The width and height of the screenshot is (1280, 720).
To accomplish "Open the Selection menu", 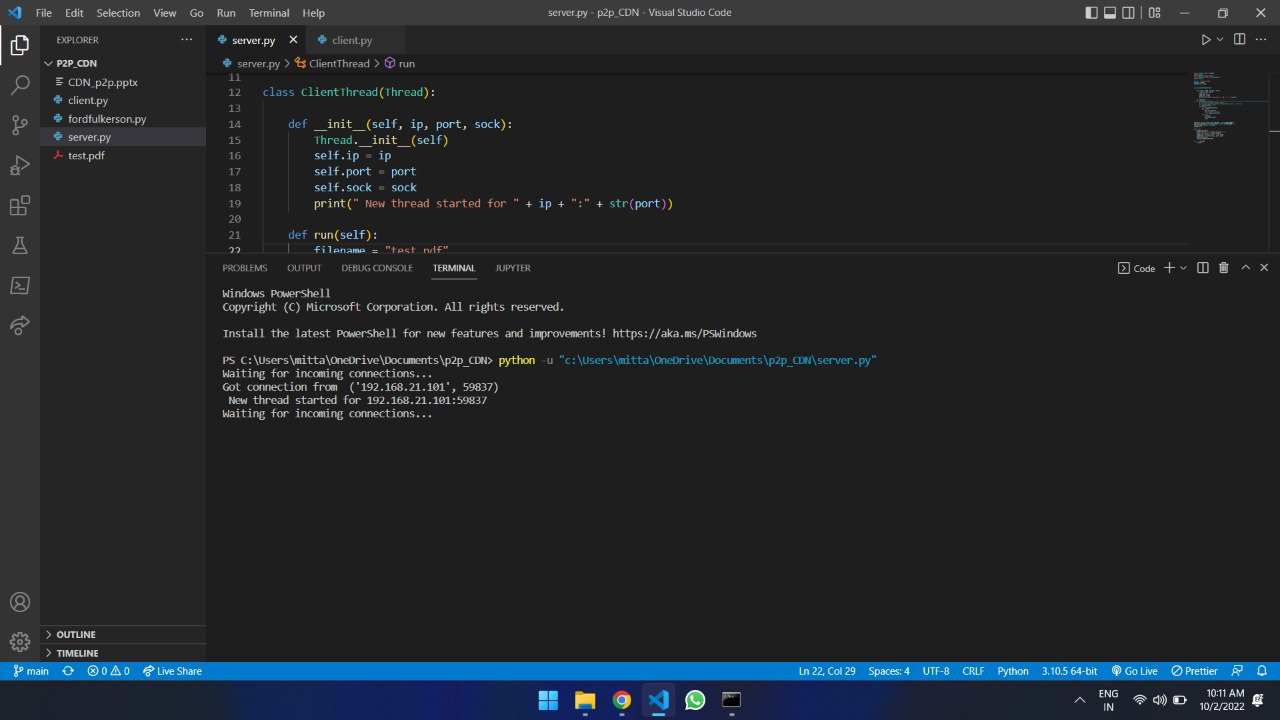I will [118, 13].
